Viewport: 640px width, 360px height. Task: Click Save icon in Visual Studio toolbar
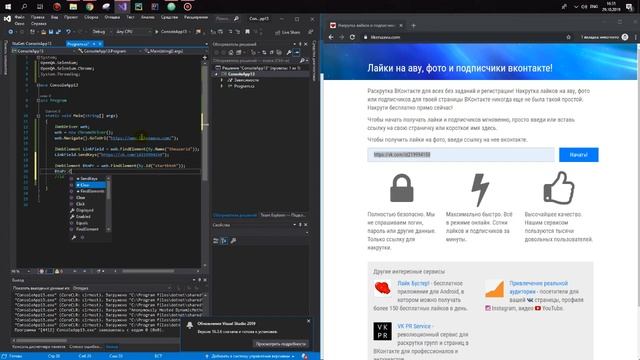[x=51, y=31]
